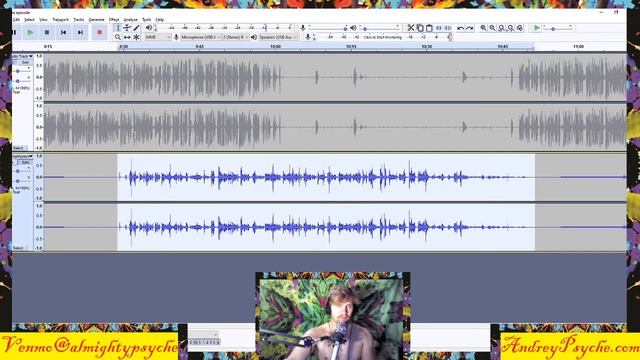Open the View menu
Screen dimensions: 640x360
pyautogui.click(x=43, y=20)
